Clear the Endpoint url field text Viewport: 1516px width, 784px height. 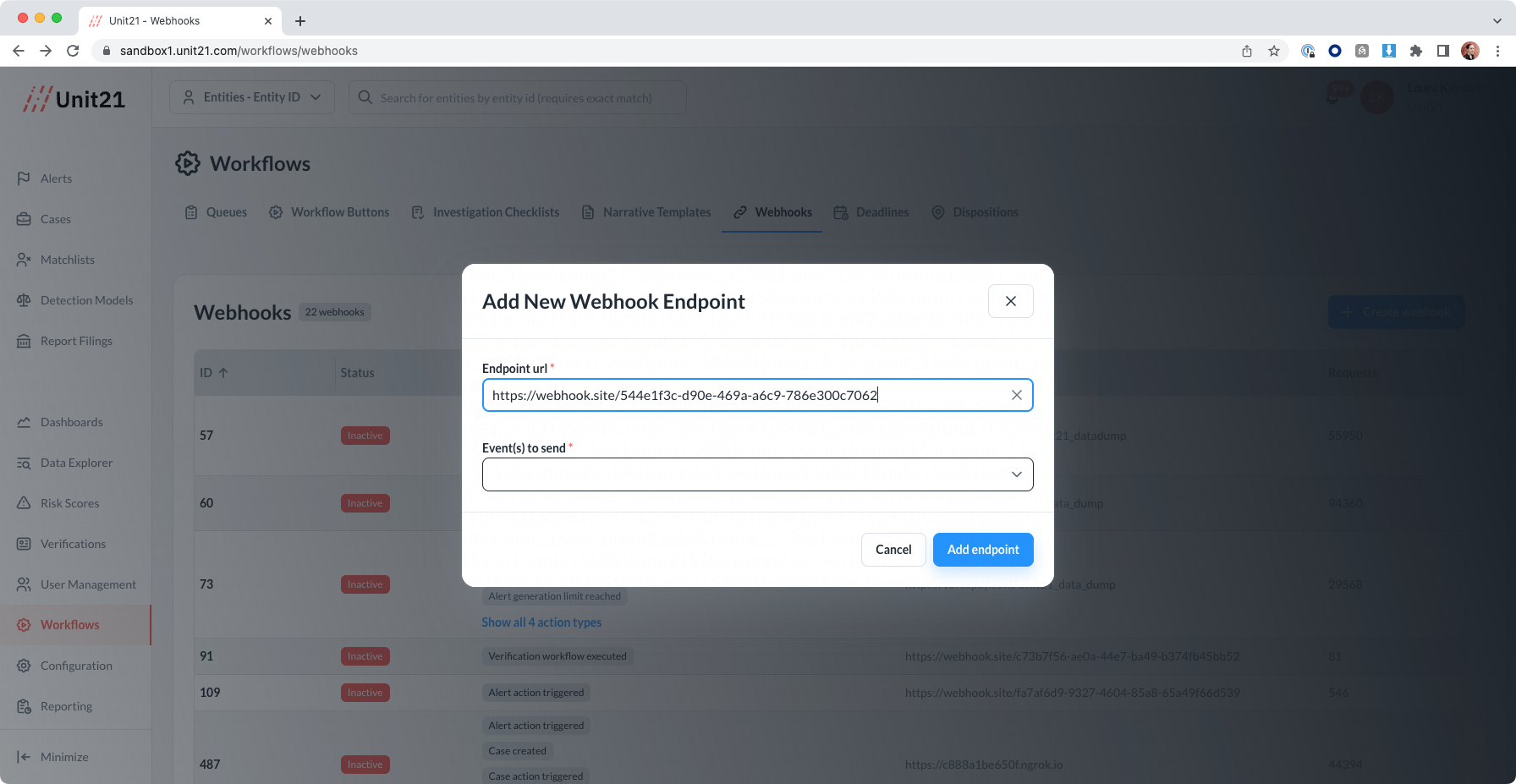tap(1016, 395)
